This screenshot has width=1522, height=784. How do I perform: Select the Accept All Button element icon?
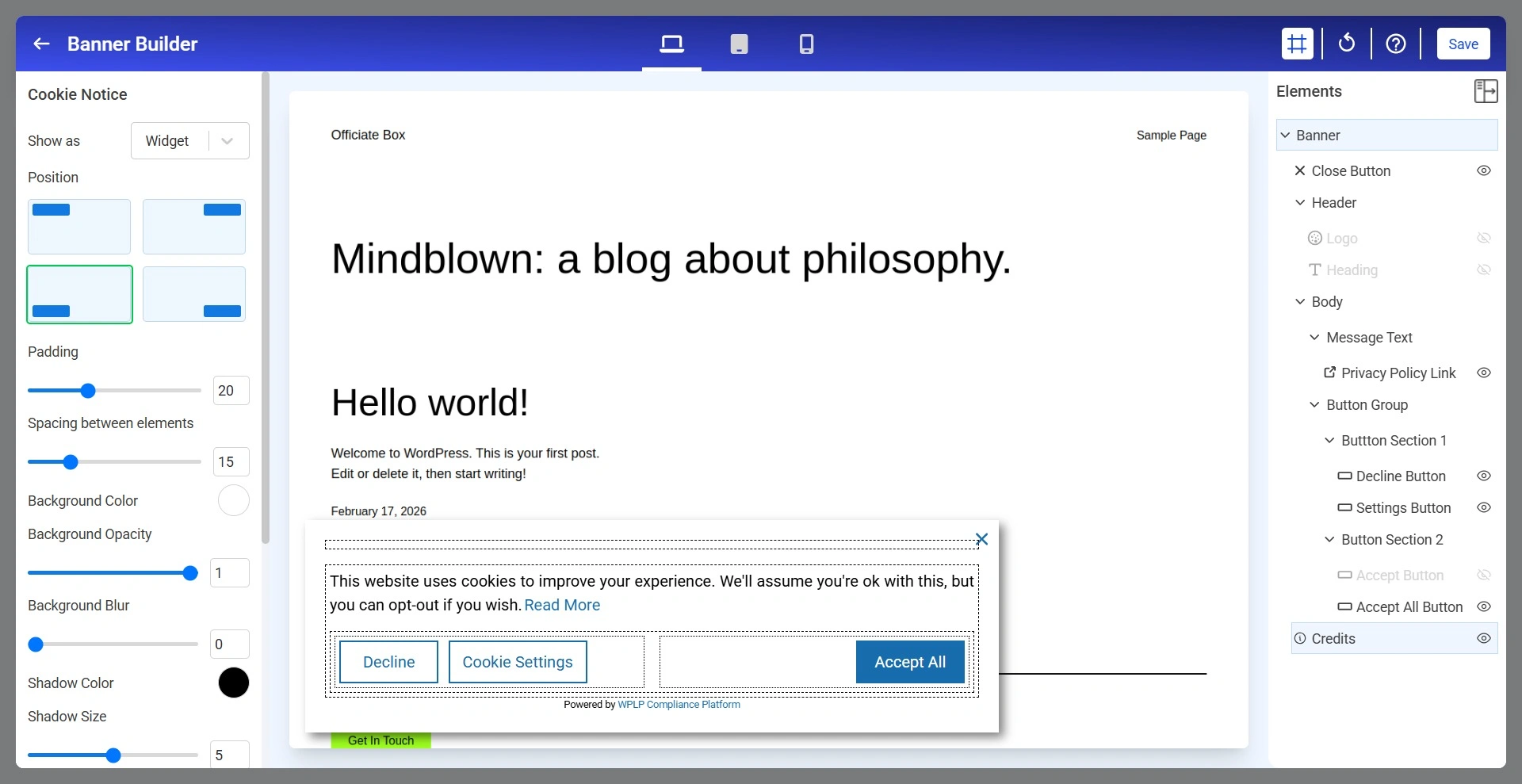(1344, 606)
